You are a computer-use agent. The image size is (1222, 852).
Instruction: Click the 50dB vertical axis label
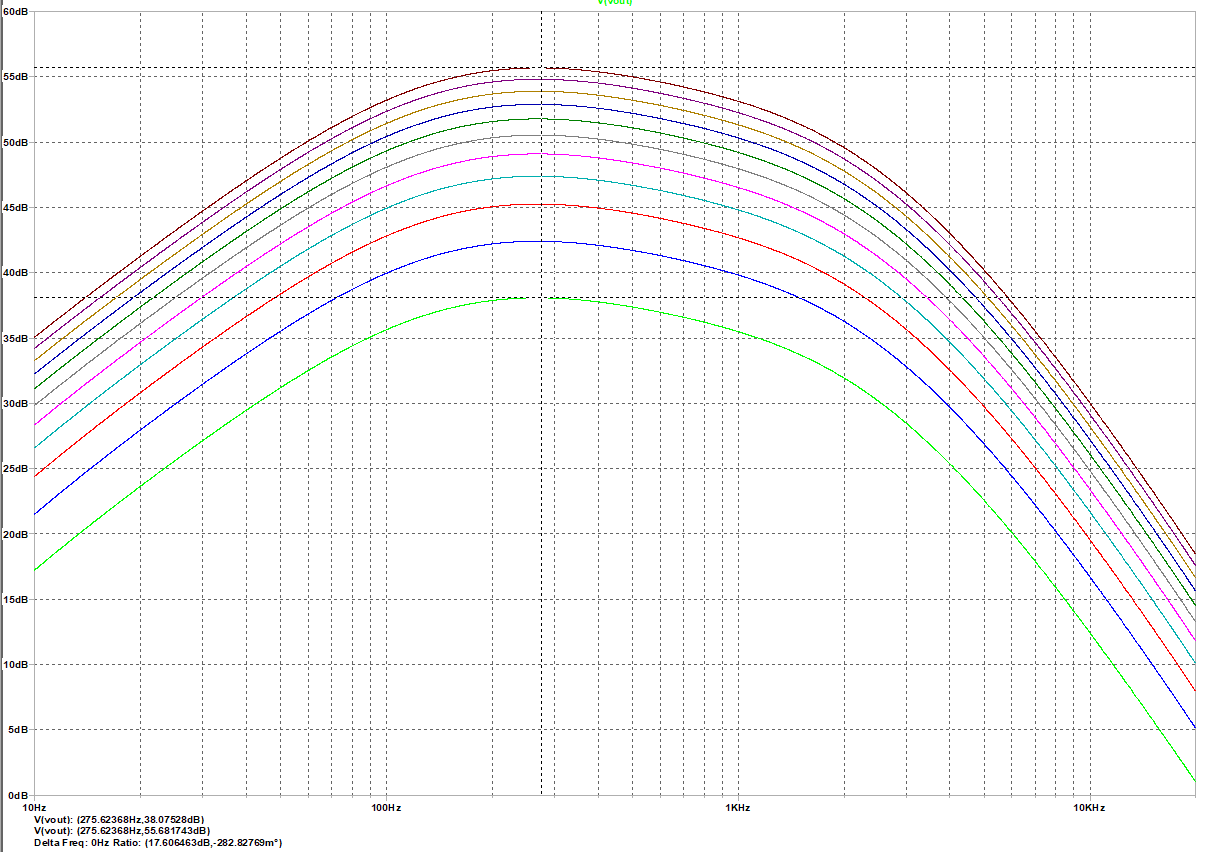(x=16, y=142)
